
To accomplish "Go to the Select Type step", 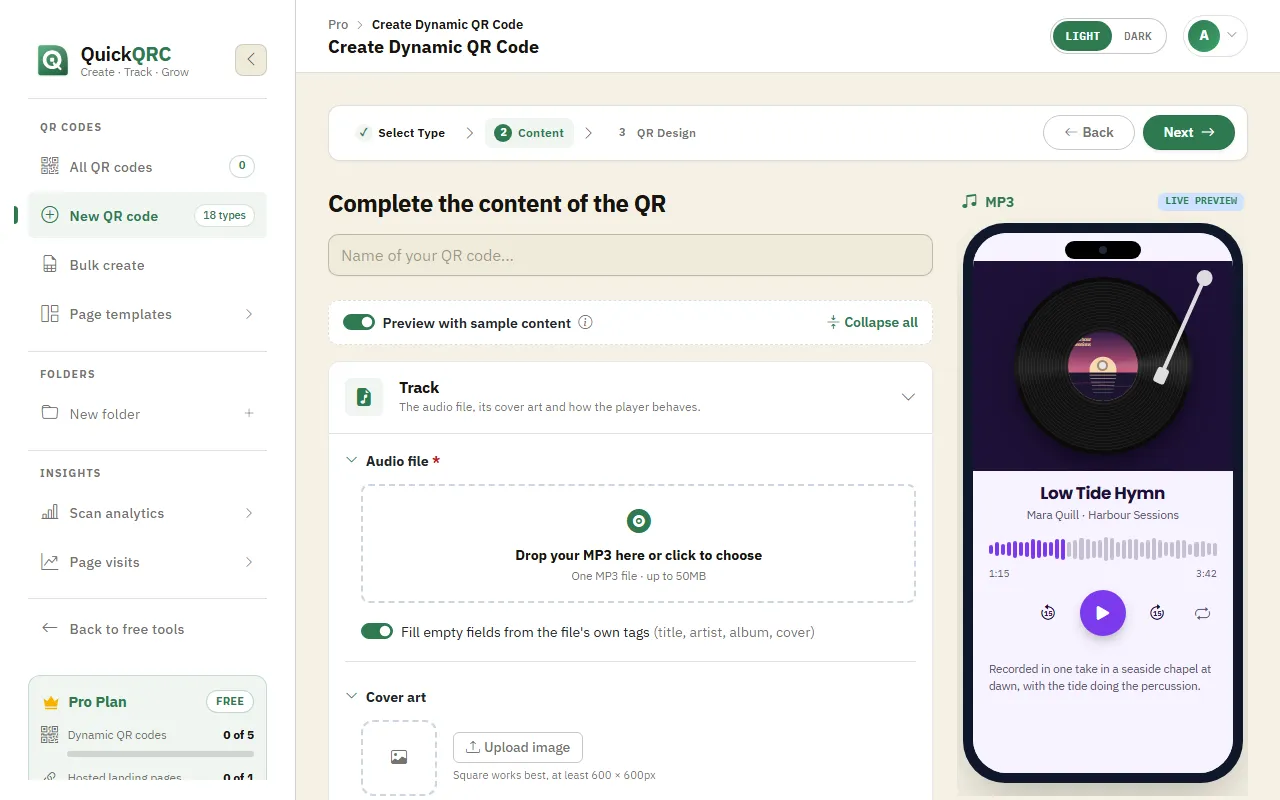I will point(401,133).
